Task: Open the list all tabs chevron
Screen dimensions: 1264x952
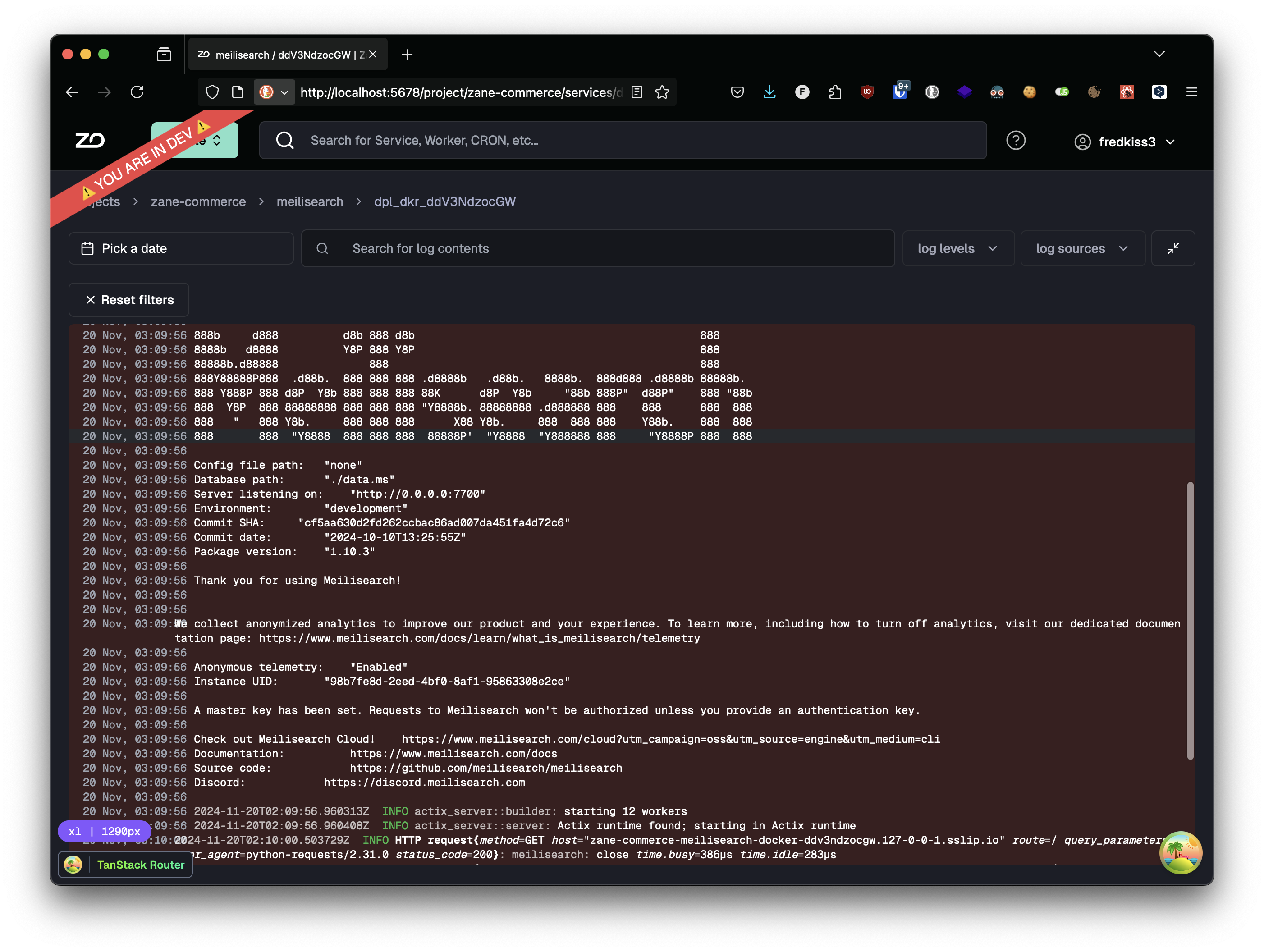Action: (1159, 54)
